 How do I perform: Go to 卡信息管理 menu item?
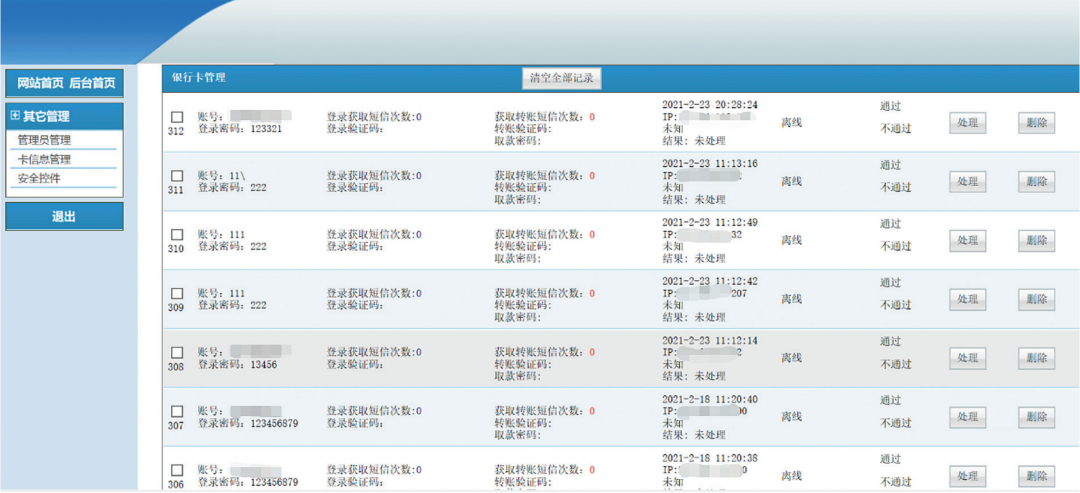44,159
